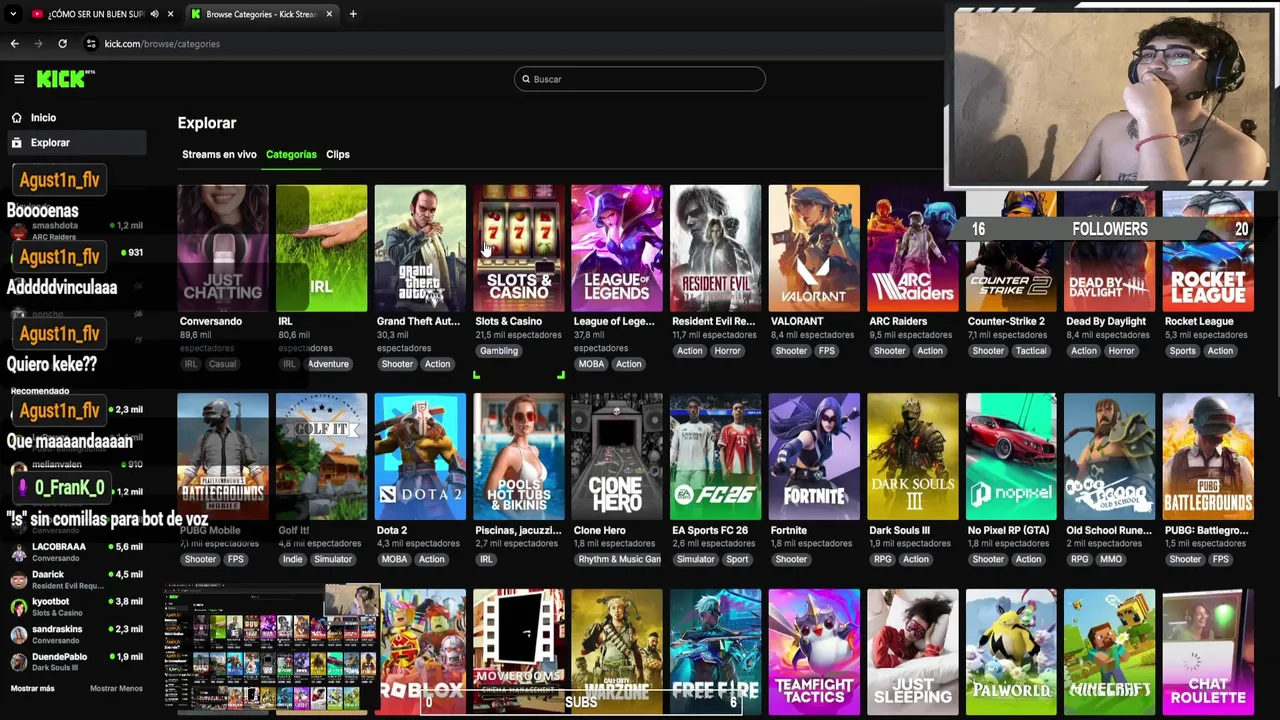
Task: Open a new browser tab with plus
Action: pos(353,14)
